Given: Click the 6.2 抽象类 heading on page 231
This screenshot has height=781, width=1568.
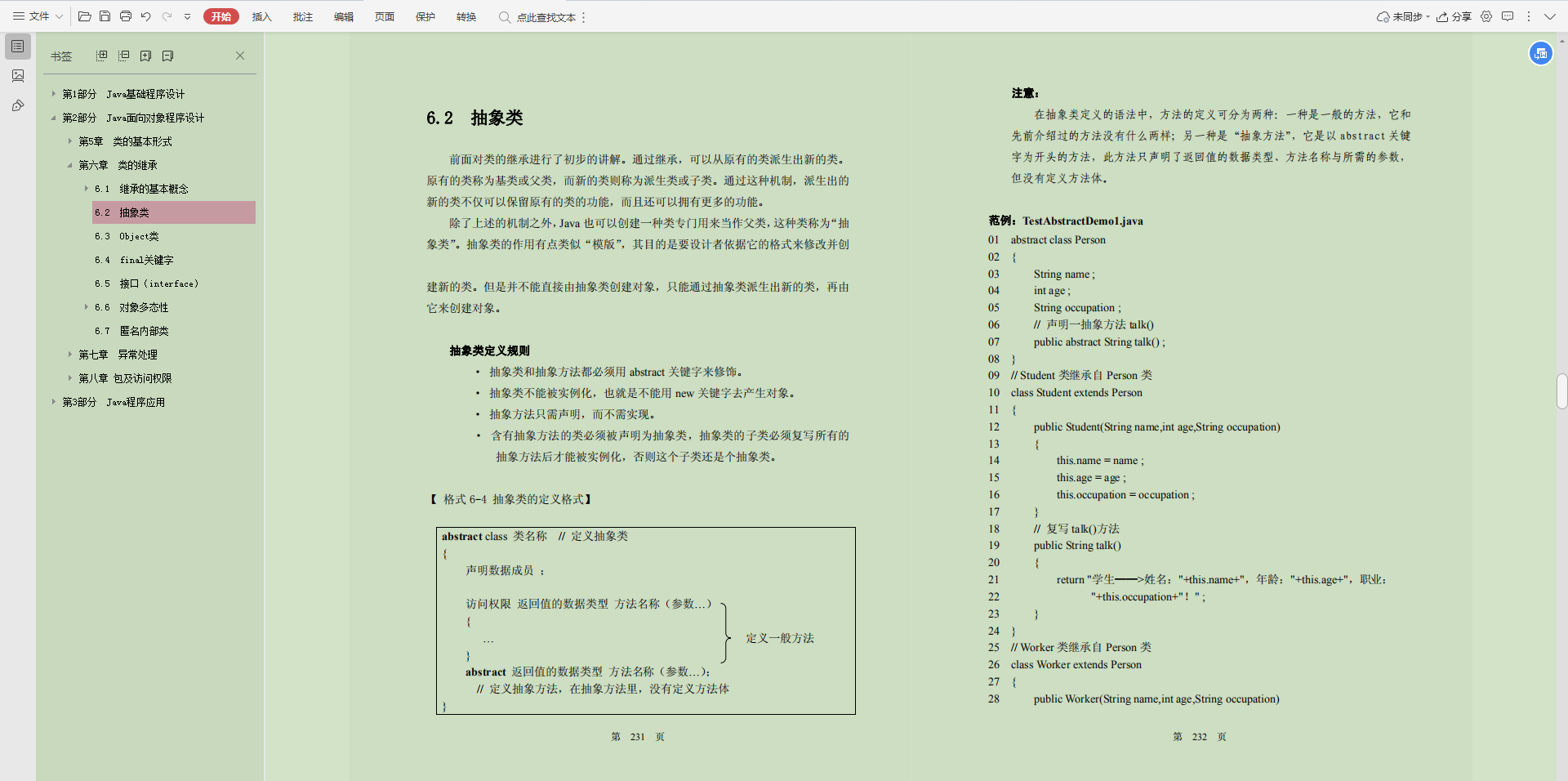Looking at the screenshot, I should click(474, 118).
